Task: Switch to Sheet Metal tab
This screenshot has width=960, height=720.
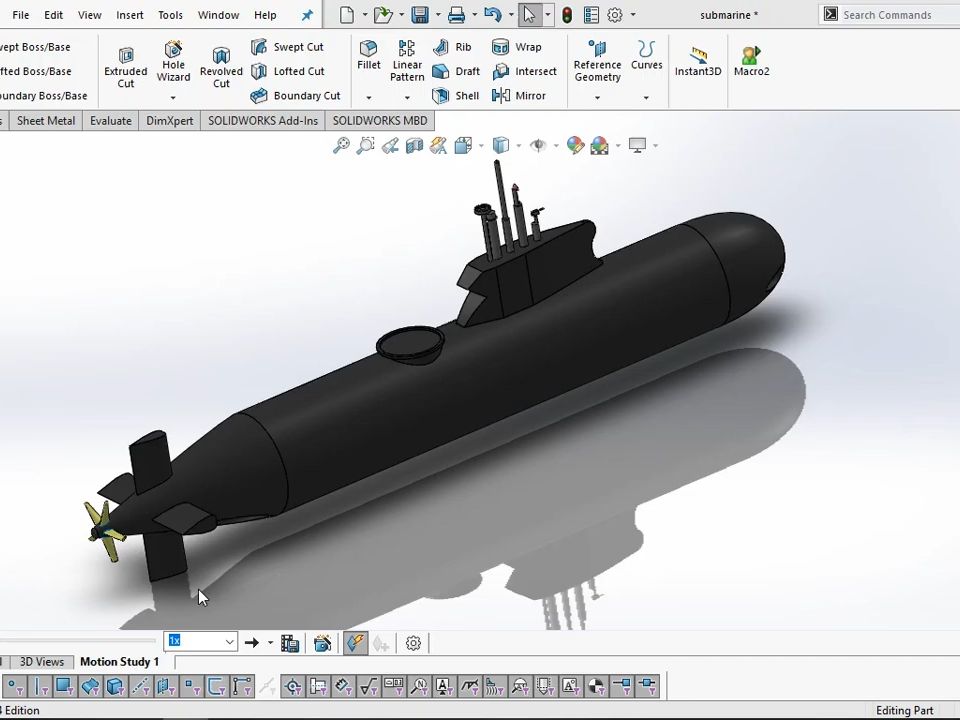Action: tap(46, 121)
